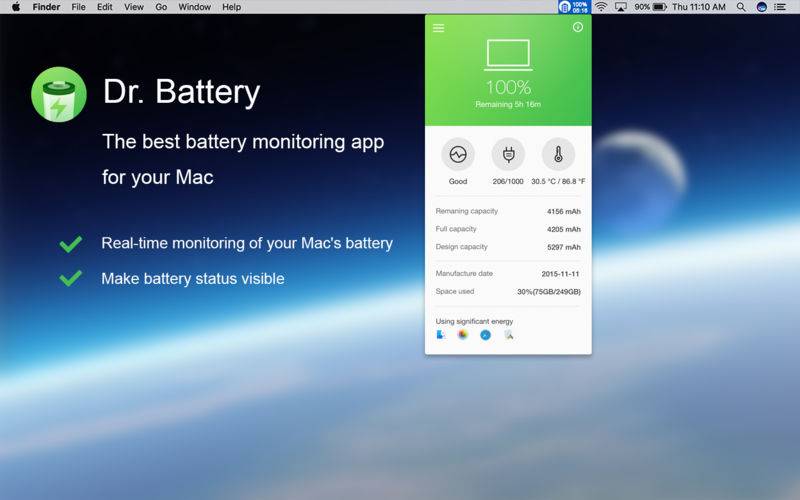
Task: Open the hamburger menu in Dr. Battery panel
Action: (438, 28)
